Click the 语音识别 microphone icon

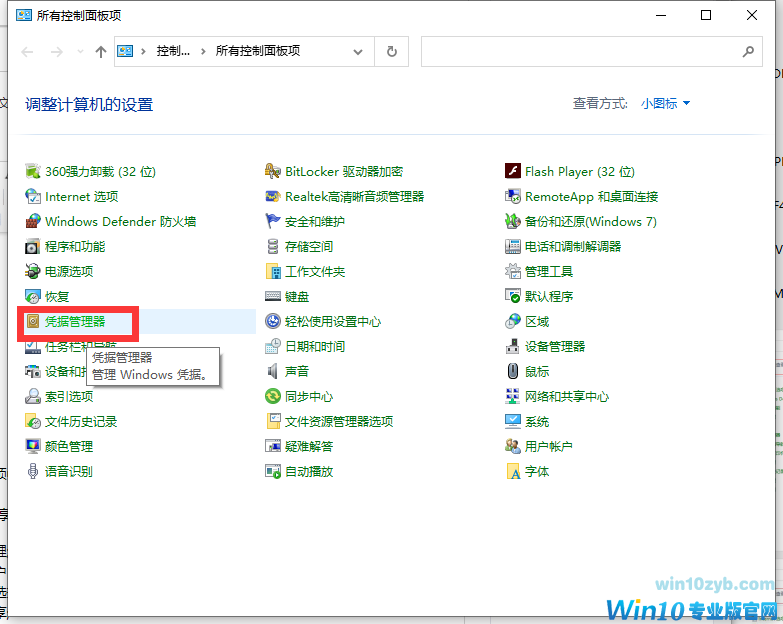[33, 471]
